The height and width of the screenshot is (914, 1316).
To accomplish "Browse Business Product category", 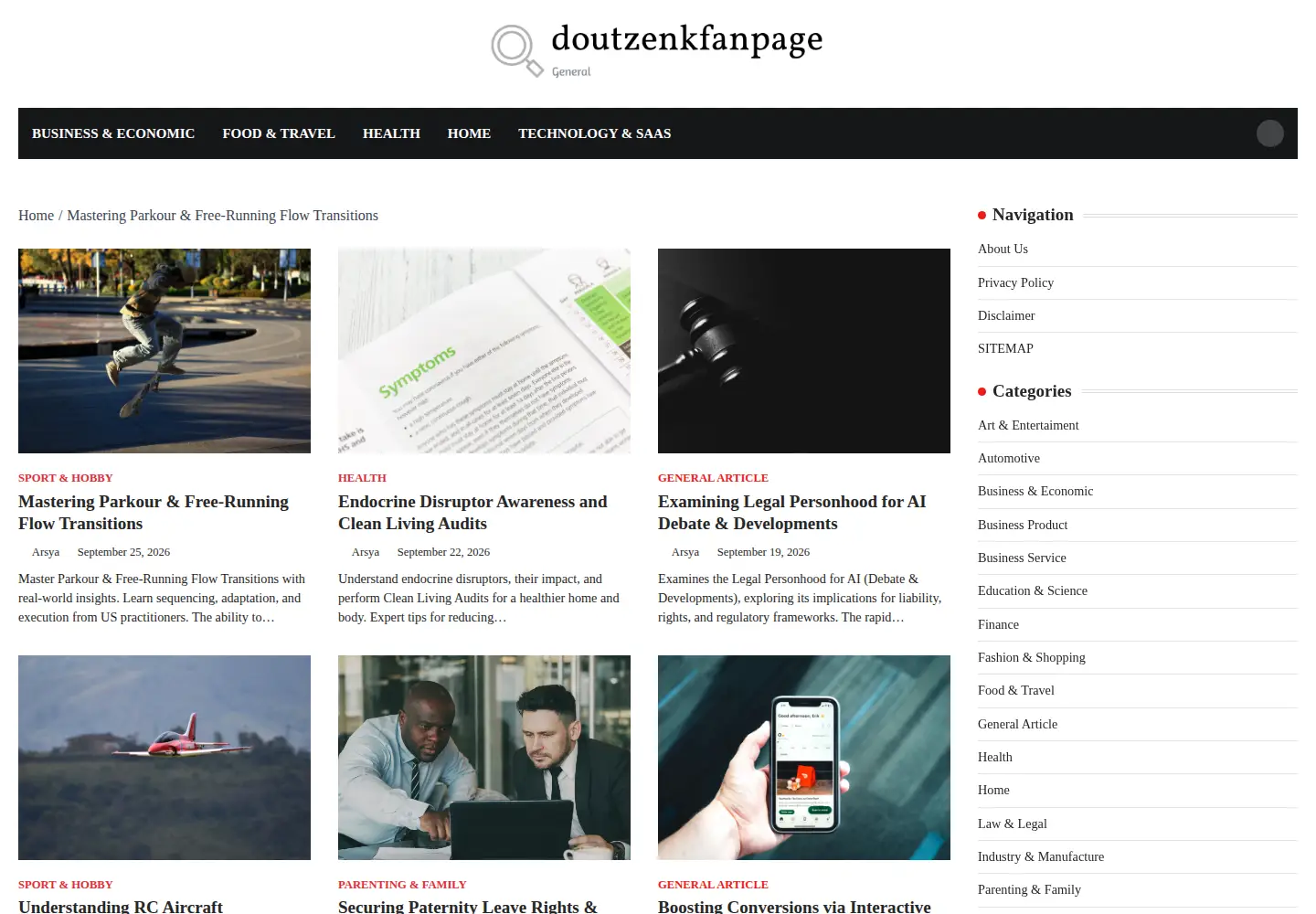I will point(1023,525).
